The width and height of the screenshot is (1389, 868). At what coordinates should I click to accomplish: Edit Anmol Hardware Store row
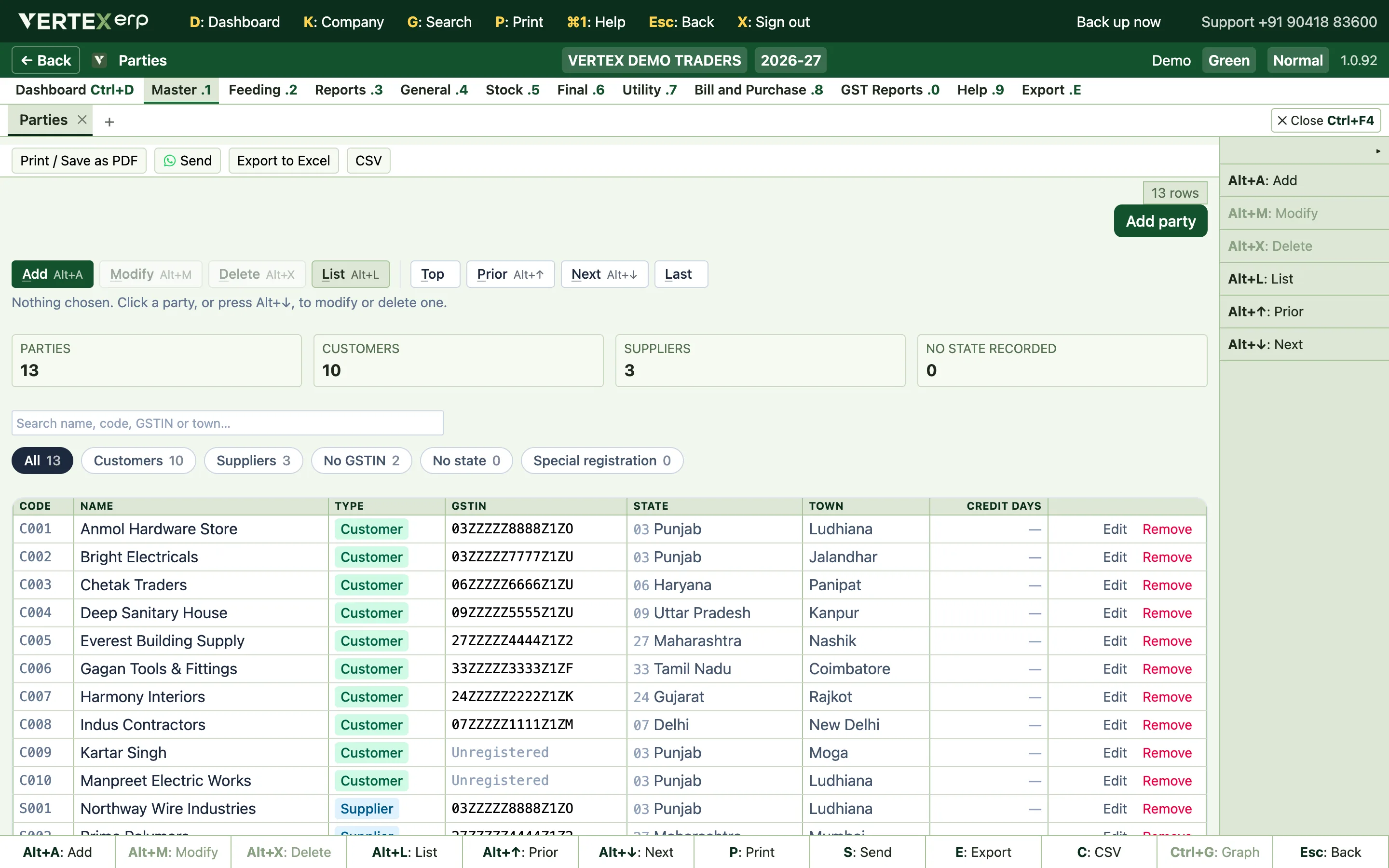1115,529
